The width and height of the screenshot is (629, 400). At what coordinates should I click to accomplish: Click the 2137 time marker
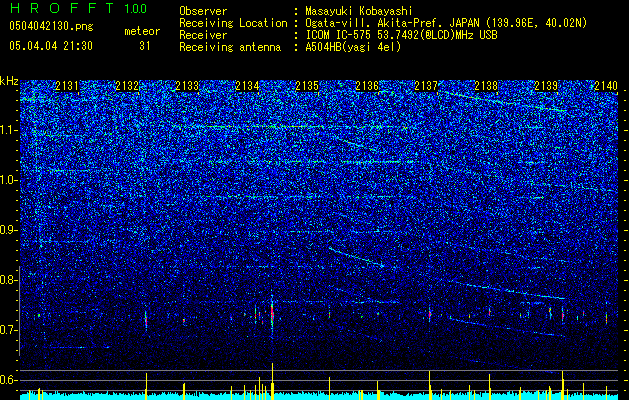pyautogui.click(x=426, y=86)
